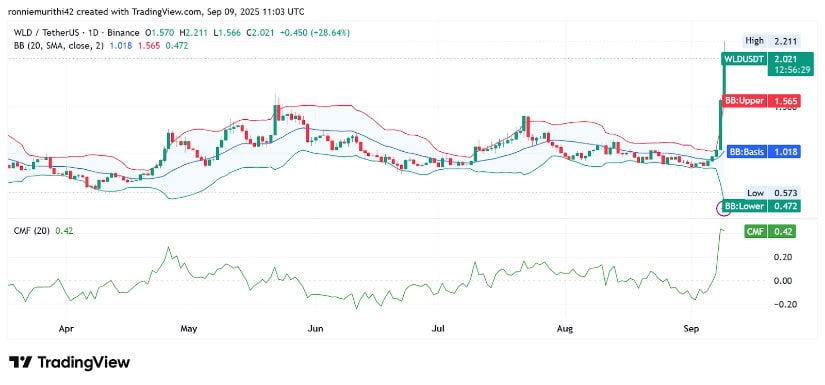Click the CMF (20) indicator legend
The image size is (825, 385).
(32, 230)
